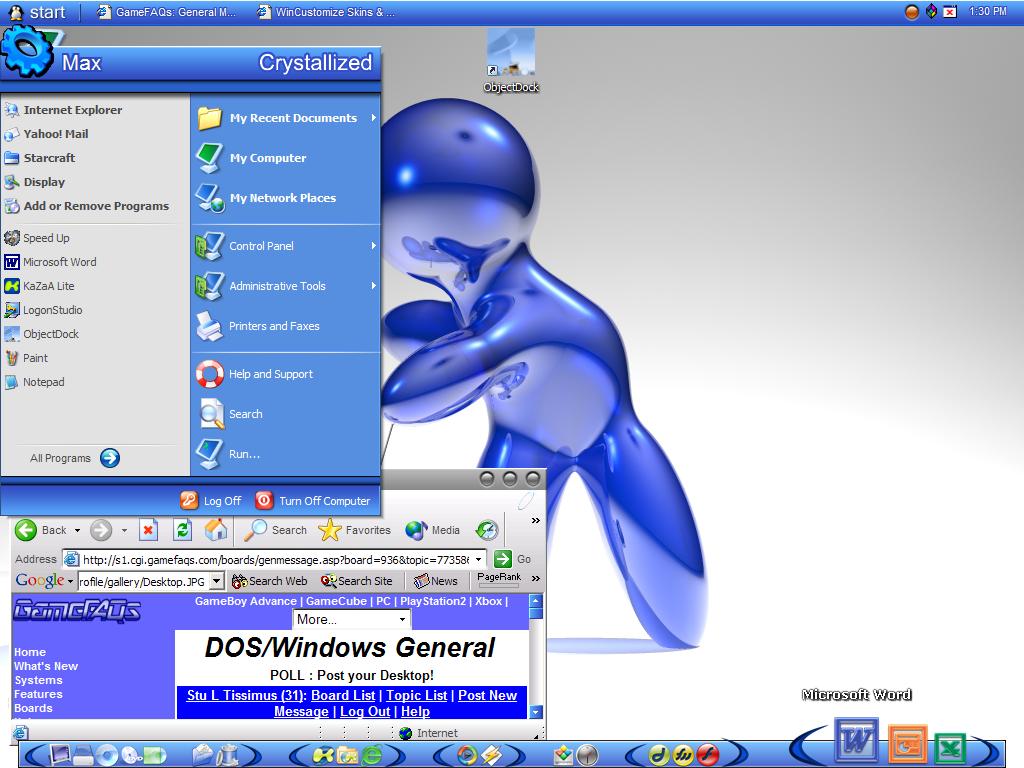Open the Back history dropdown arrow
Image resolution: width=1024 pixels, height=768 pixels.
pos(77,530)
